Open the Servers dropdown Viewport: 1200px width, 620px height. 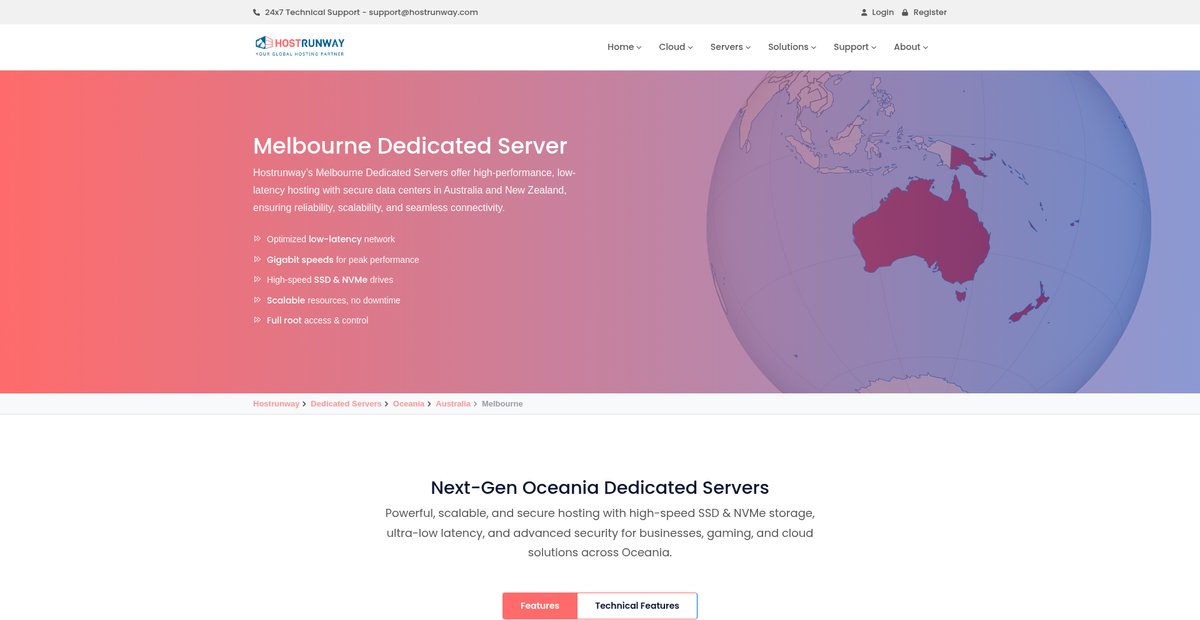tap(730, 47)
